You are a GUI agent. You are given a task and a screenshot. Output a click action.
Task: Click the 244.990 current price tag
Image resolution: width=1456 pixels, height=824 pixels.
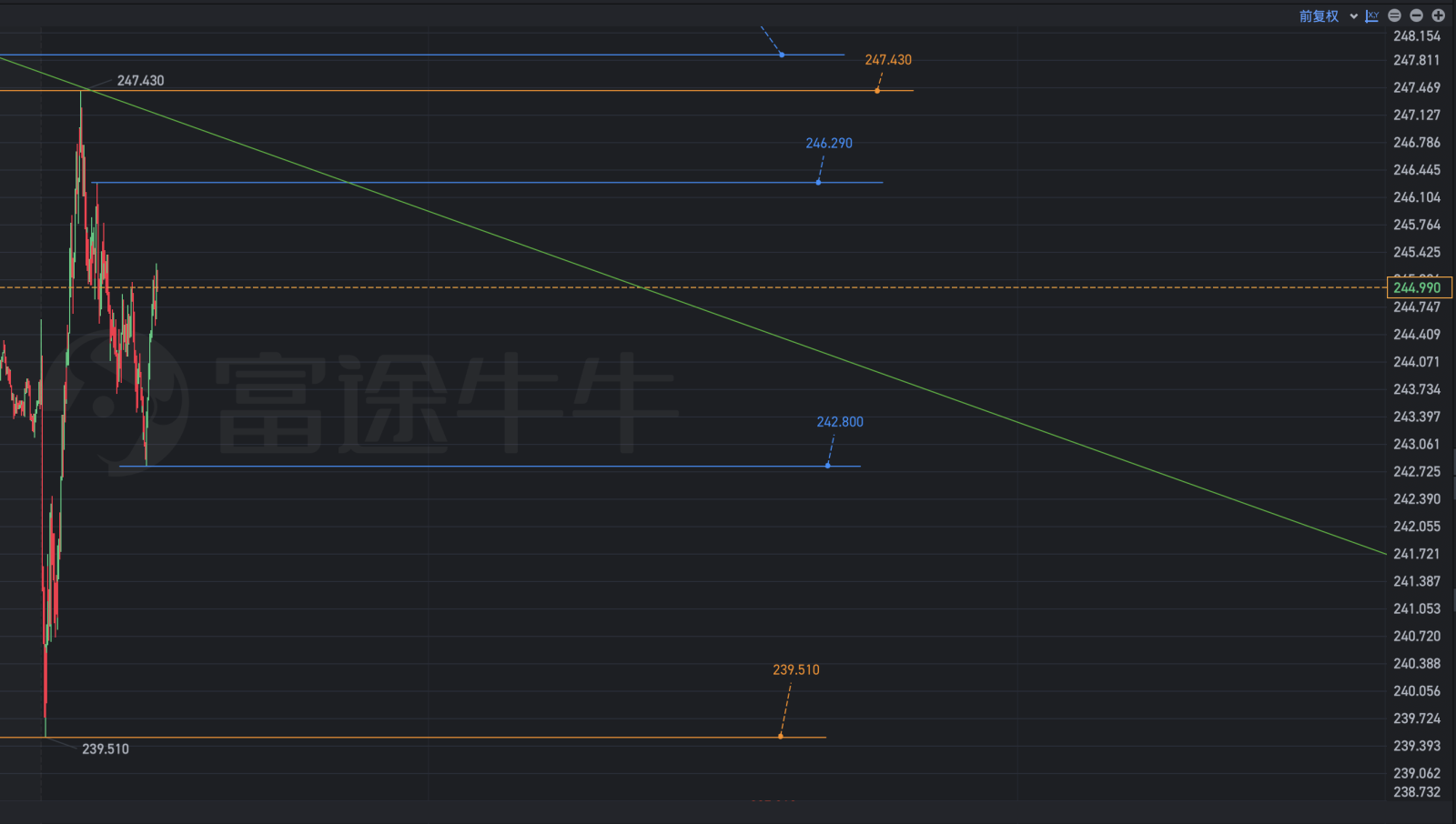(x=1419, y=287)
